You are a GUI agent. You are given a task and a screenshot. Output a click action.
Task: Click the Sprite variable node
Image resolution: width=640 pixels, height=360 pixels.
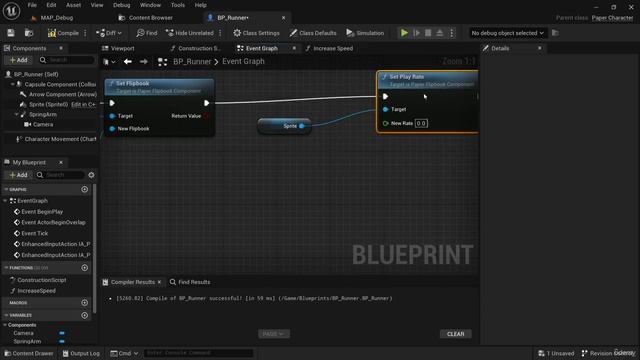point(284,126)
